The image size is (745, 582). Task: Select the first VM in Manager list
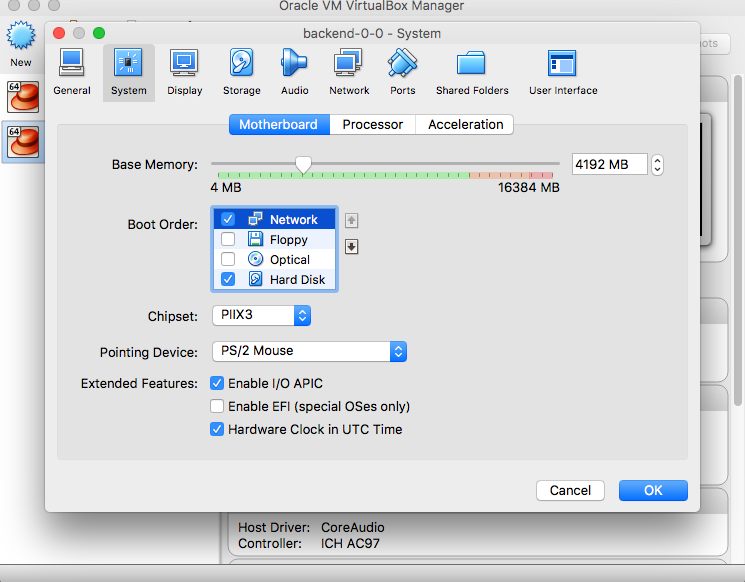click(x=23, y=97)
